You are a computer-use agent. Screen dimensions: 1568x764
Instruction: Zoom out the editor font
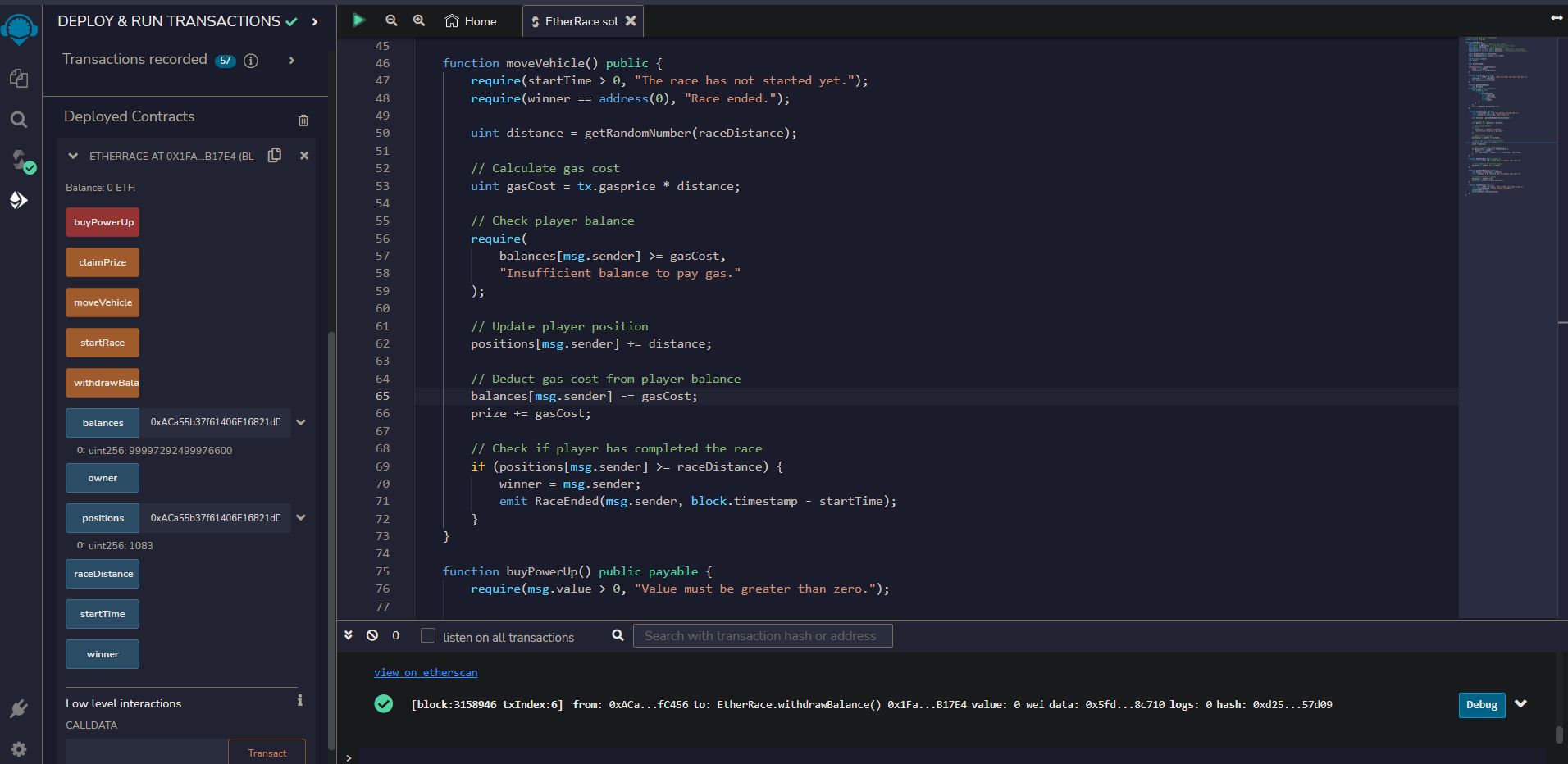pyautogui.click(x=391, y=20)
